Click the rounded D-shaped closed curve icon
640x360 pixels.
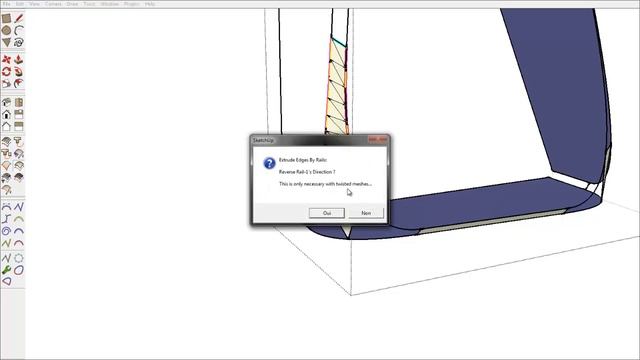click(x=7, y=281)
